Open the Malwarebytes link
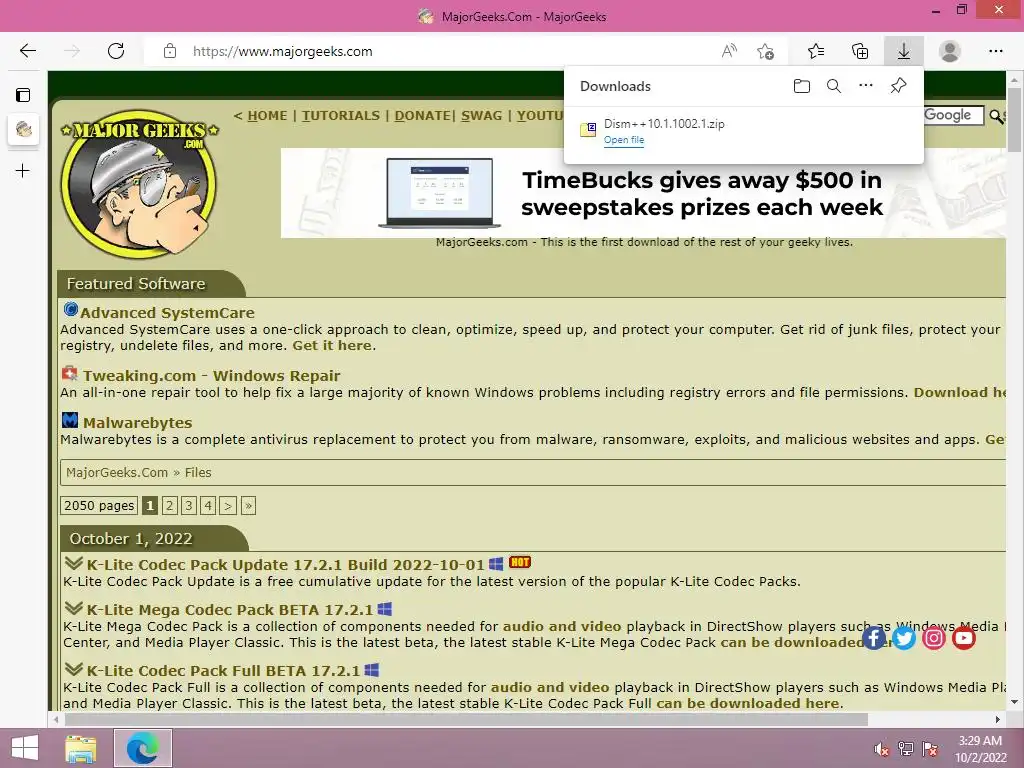Image resolution: width=1024 pixels, height=768 pixels. click(137, 423)
